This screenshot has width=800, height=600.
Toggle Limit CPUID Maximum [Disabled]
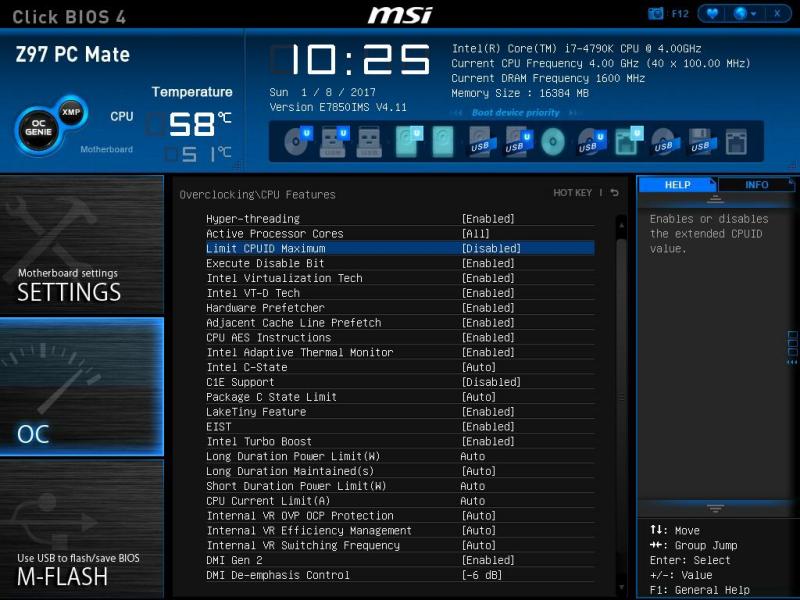399,248
